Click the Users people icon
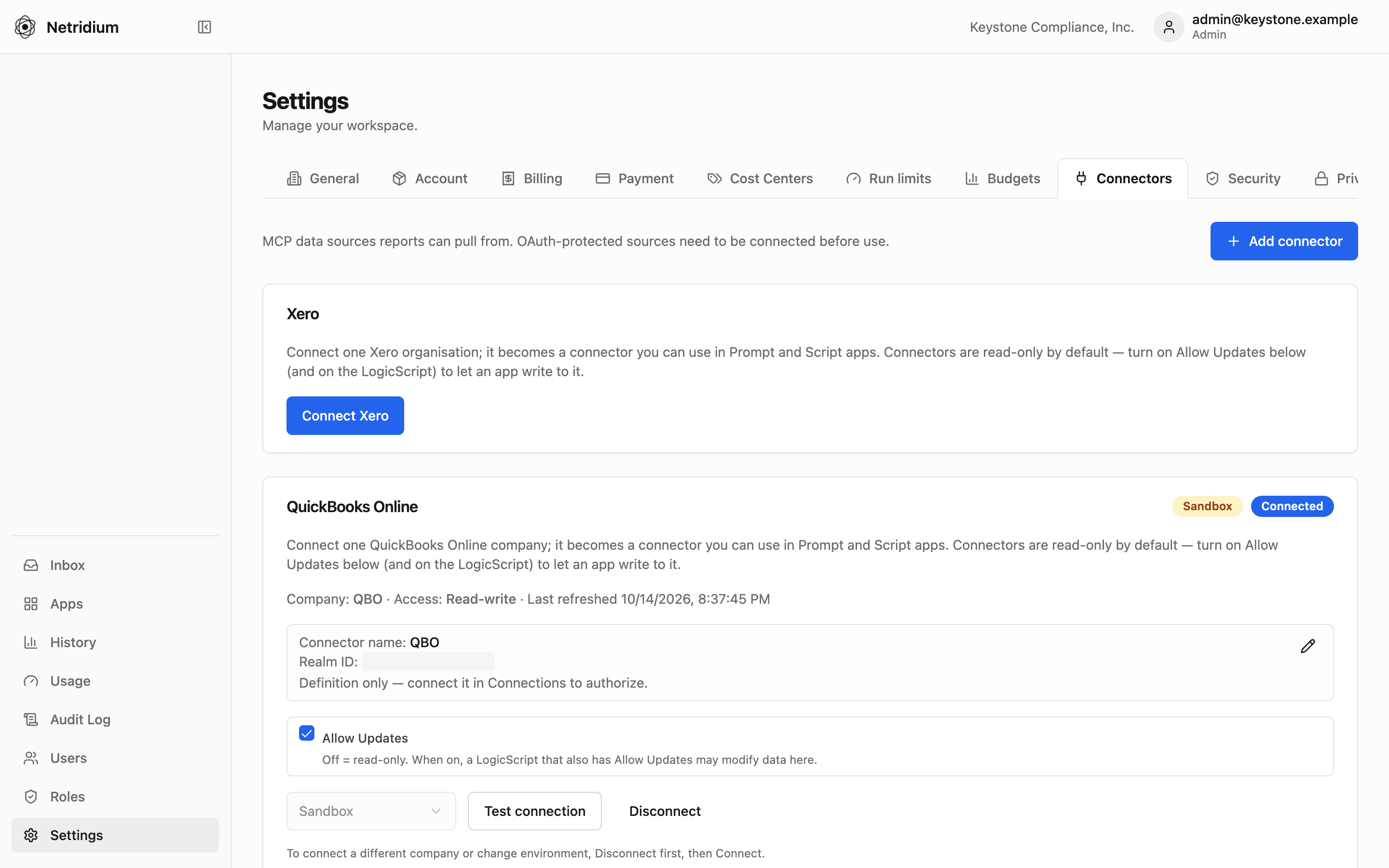 click(x=31, y=758)
